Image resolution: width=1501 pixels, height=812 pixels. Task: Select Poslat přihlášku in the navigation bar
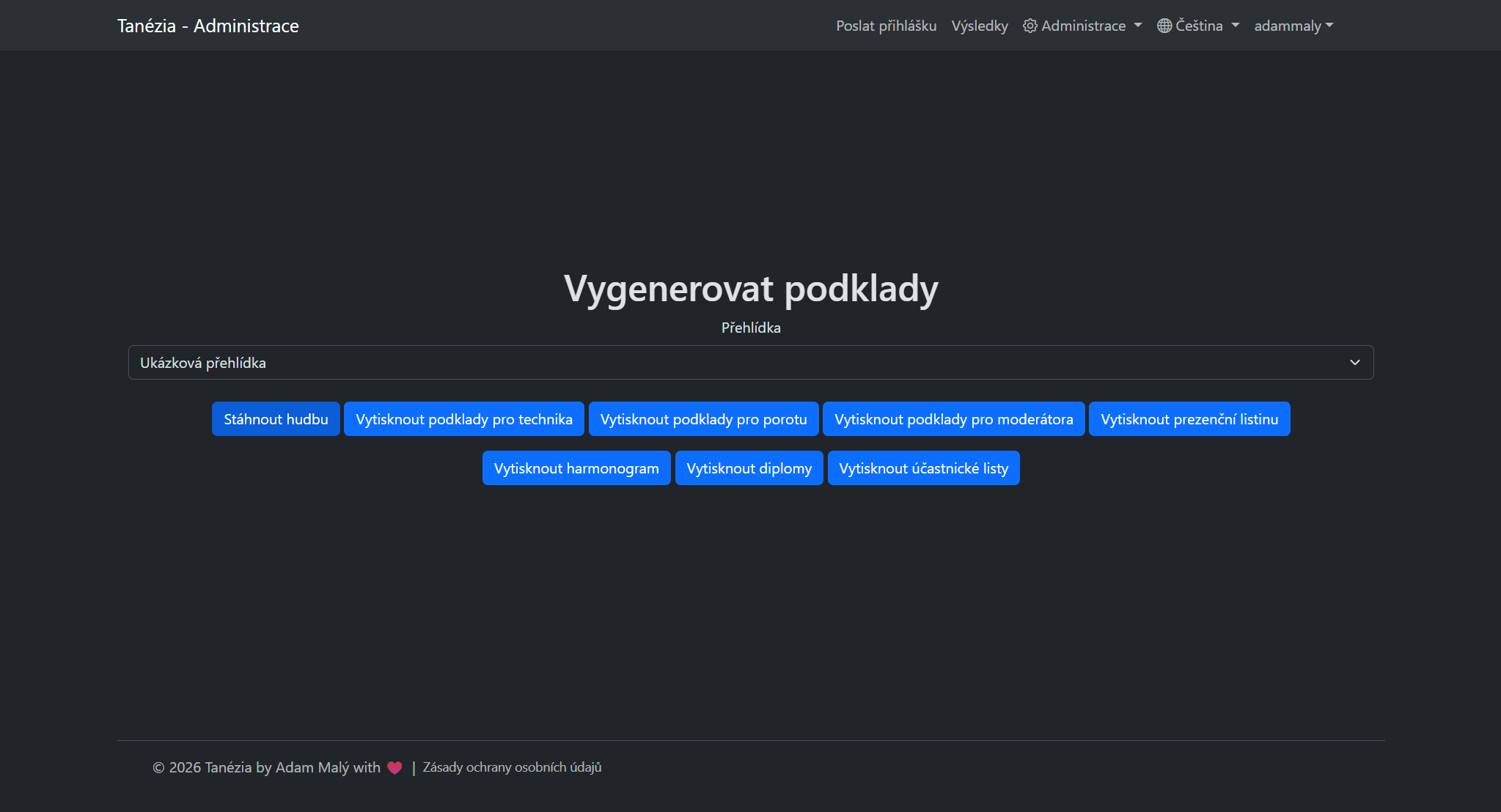click(x=886, y=25)
